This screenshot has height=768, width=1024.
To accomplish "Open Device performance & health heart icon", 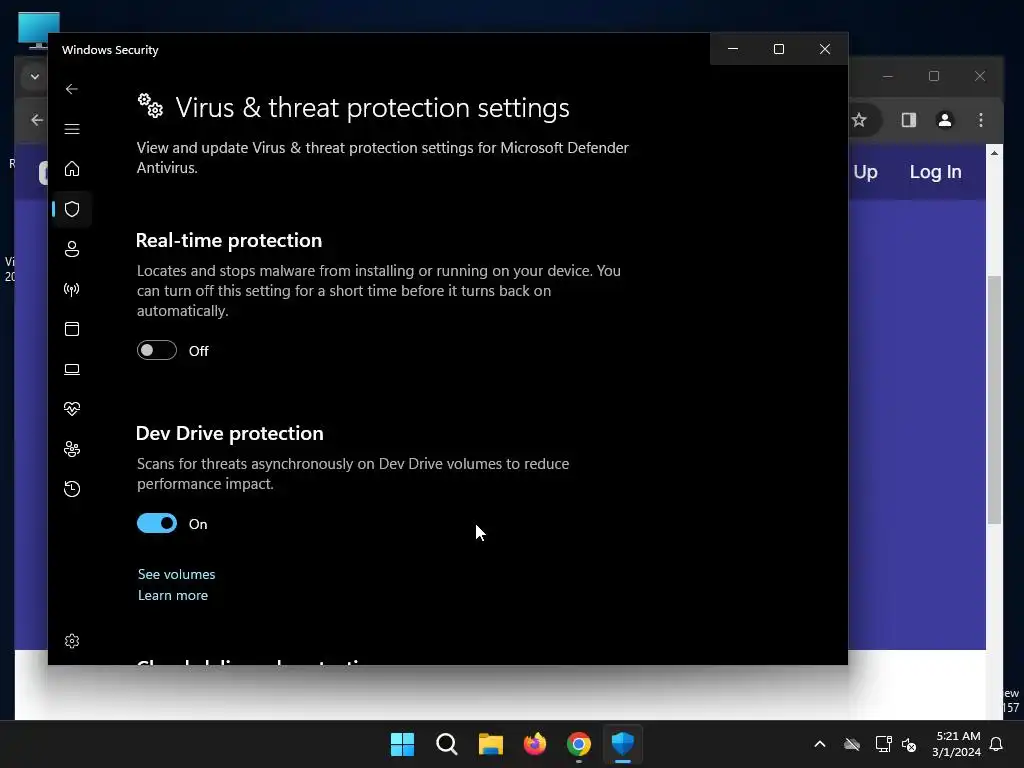I will click(x=72, y=409).
